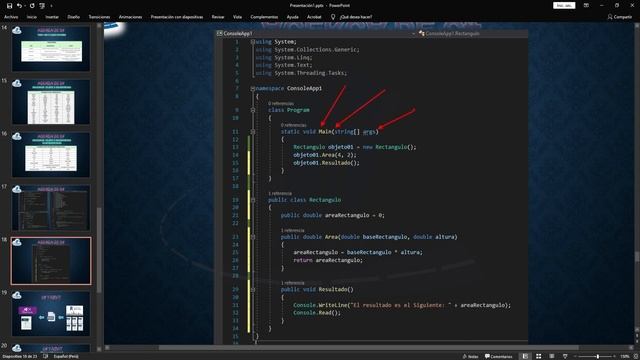The height and width of the screenshot is (360, 640).
Task: Click cloud icon on slide 19 thumbnail
Action: point(17,295)
